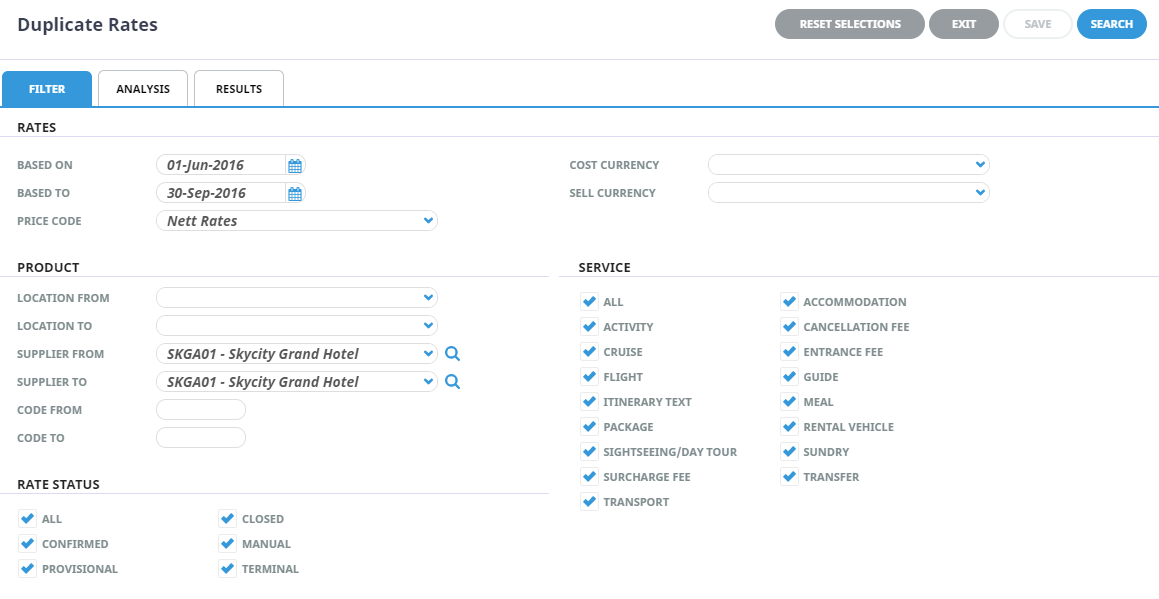Open the Sell Currency dropdown

pos(849,193)
